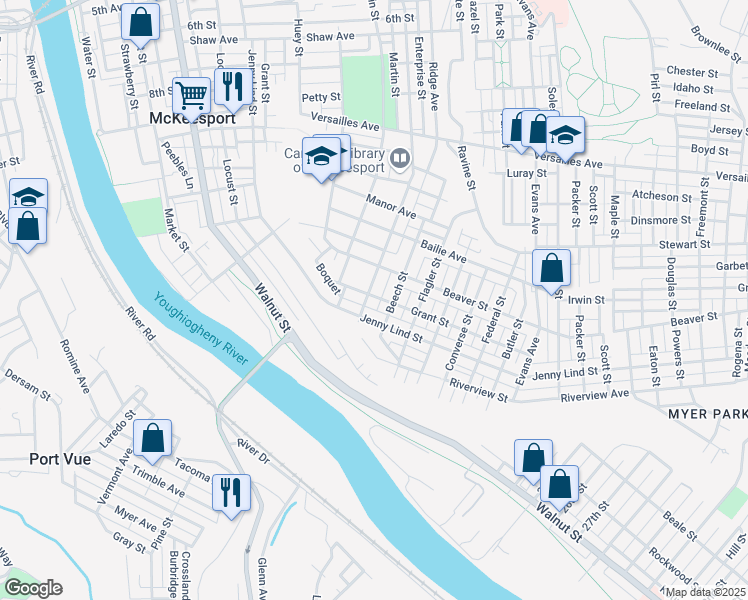Viewport: 748px width, 600px height.
Task: Click the Manor Ave street label
Action: point(391,207)
